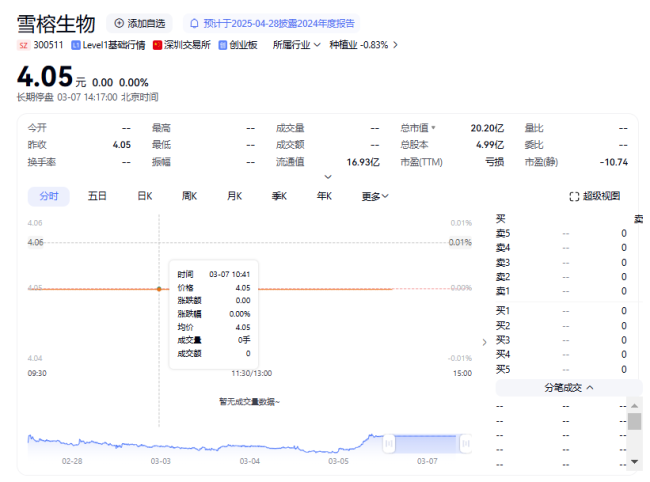Click the 20.20亿 total market value
Screen dimensions: 650x482
point(487,128)
